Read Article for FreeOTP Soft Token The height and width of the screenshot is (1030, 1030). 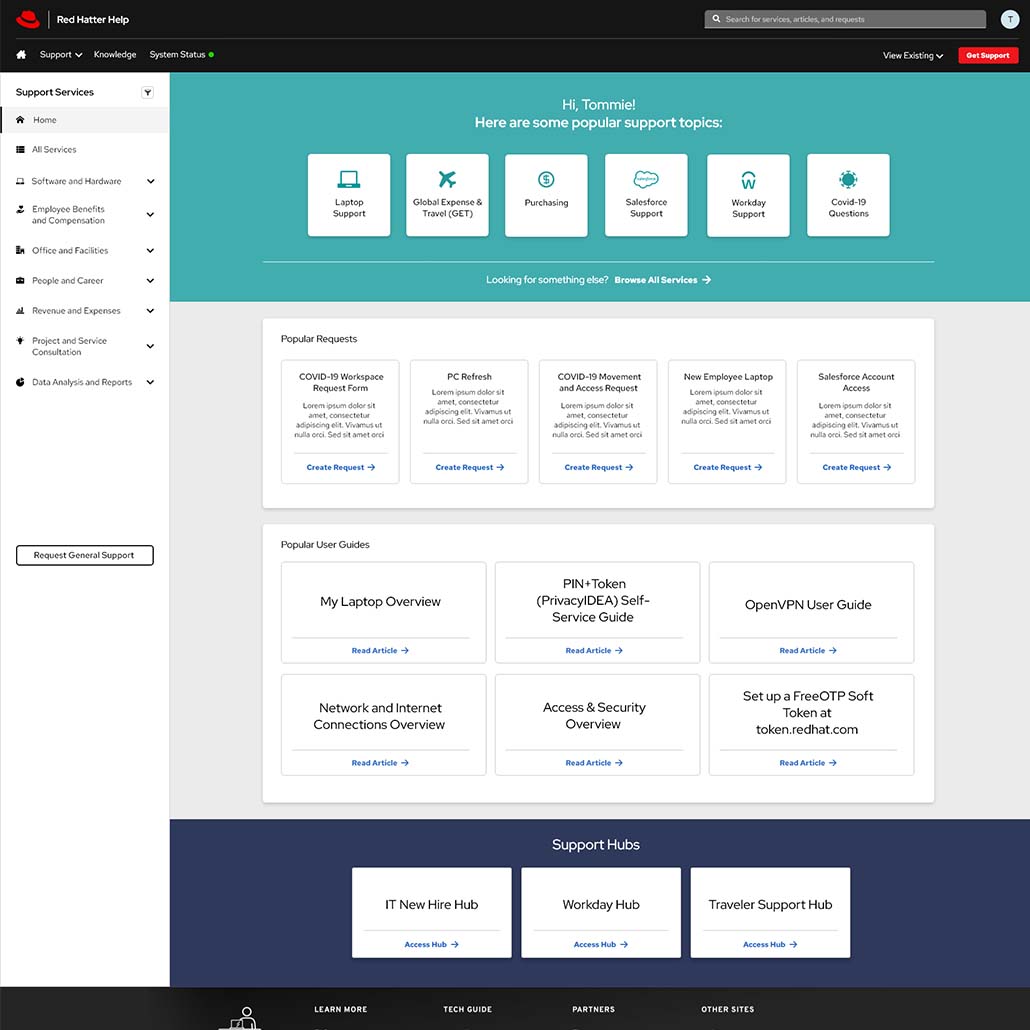807,763
